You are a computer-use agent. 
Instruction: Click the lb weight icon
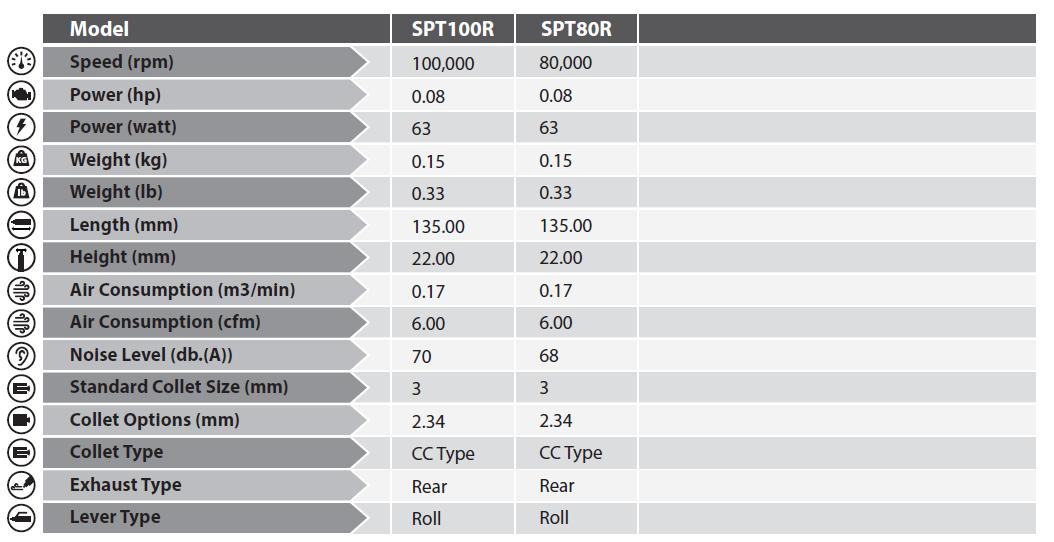(21, 192)
